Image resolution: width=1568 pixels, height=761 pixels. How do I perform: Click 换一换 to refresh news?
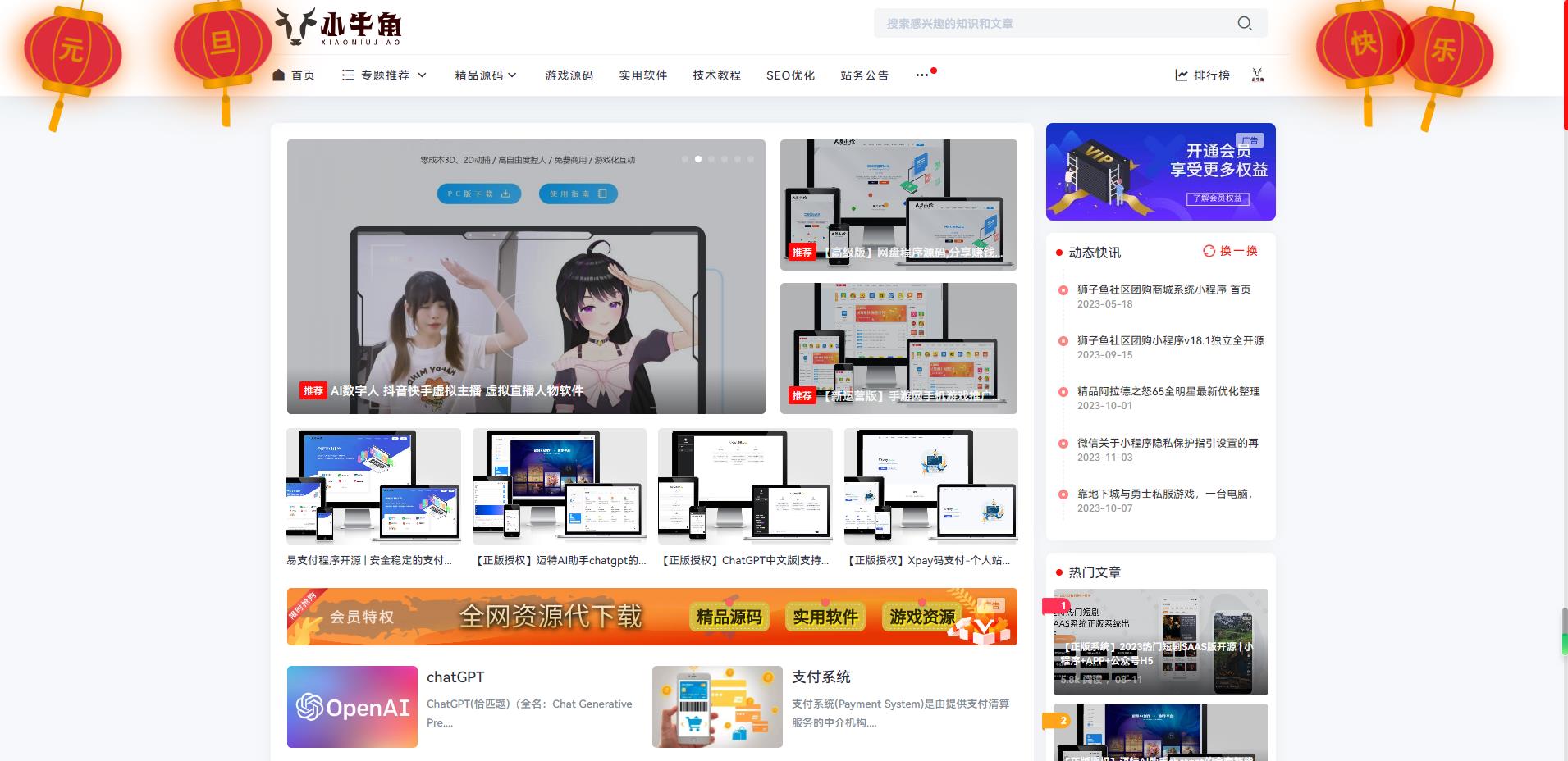pos(1238,251)
